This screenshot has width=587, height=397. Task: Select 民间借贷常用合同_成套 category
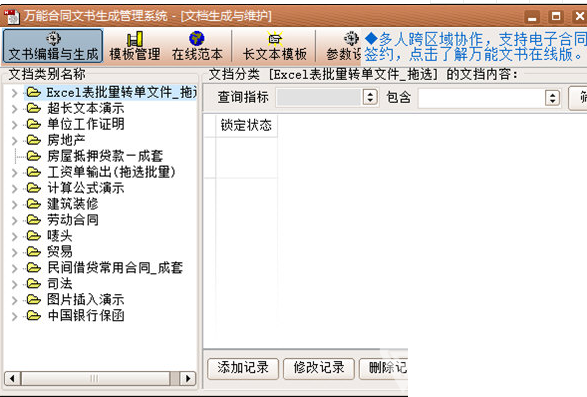tap(115, 268)
